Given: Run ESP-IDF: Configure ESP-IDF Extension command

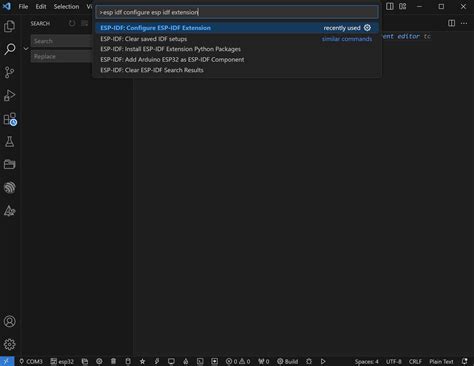Looking at the screenshot, I should pyautogui.click(x=237, y=28).
